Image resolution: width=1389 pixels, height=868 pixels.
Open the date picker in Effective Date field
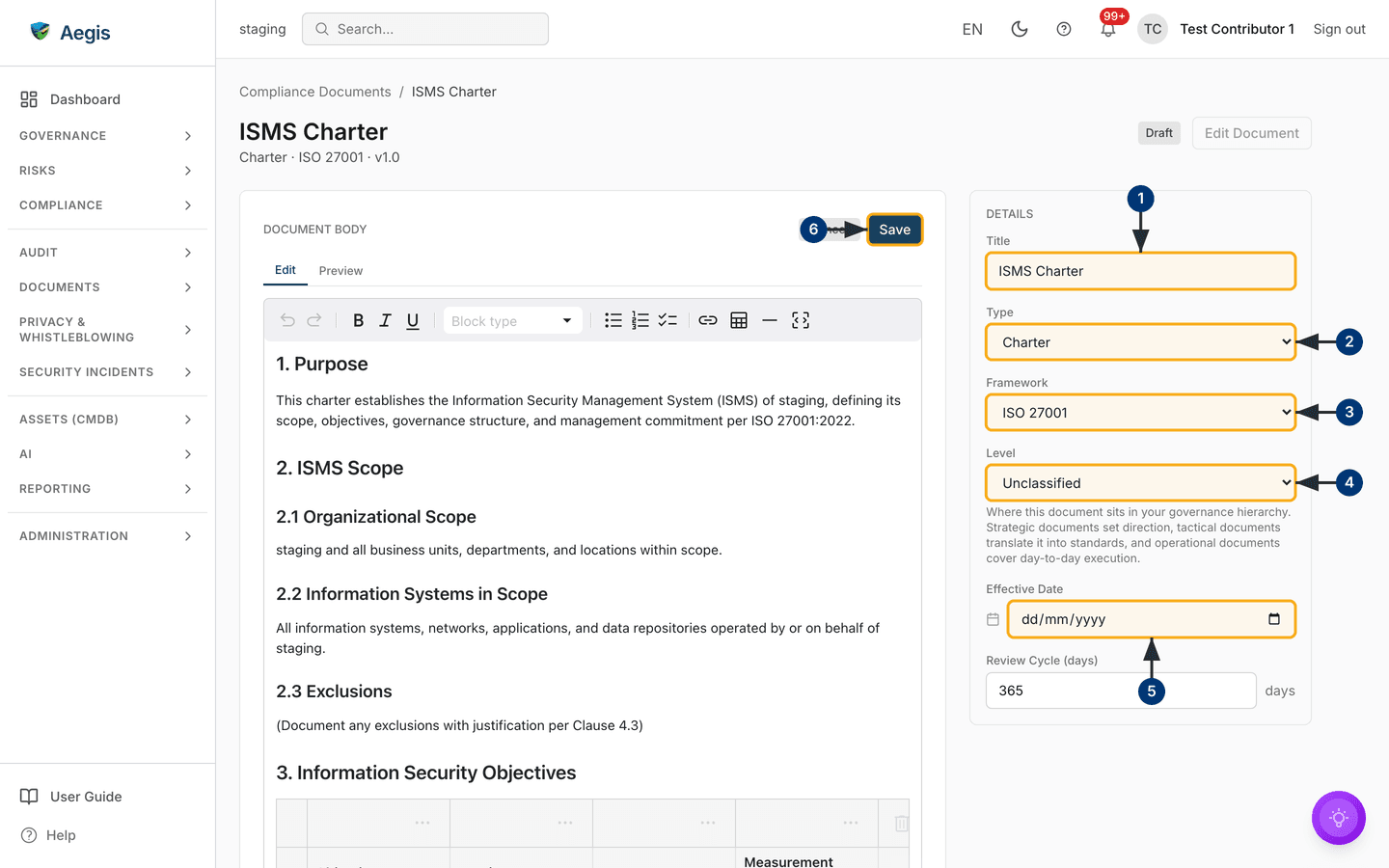tap(1274, 619)
